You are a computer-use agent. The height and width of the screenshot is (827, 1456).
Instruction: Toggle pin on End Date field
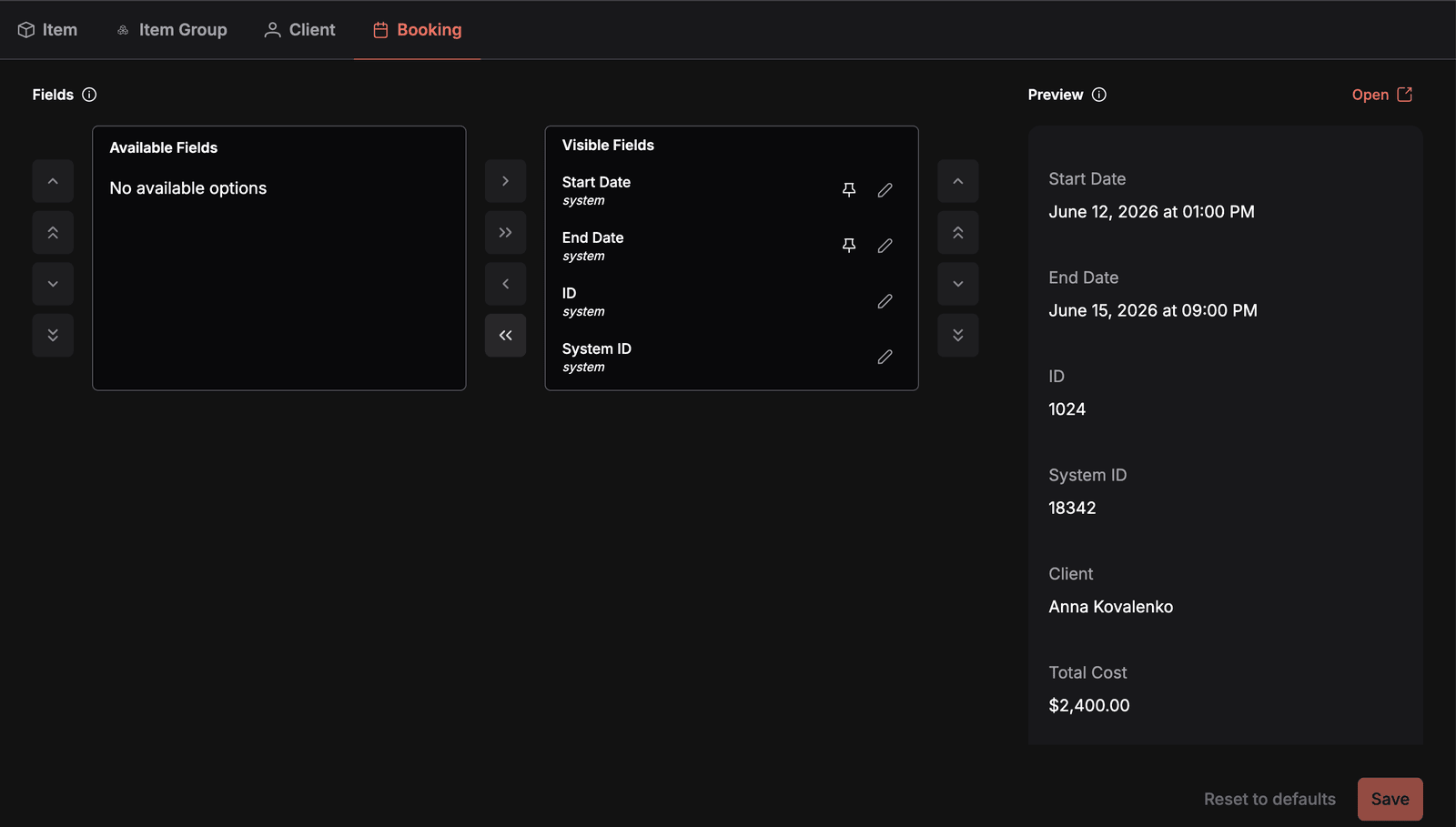point(849,246)
